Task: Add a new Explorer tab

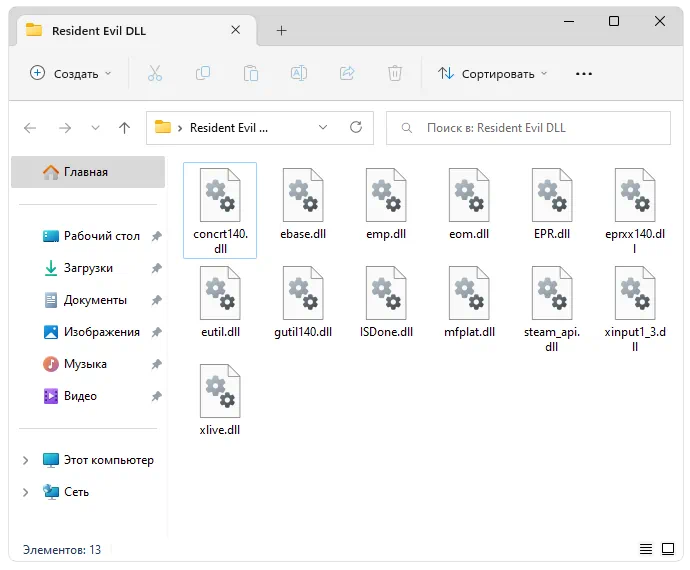Action: coord(281,30)
